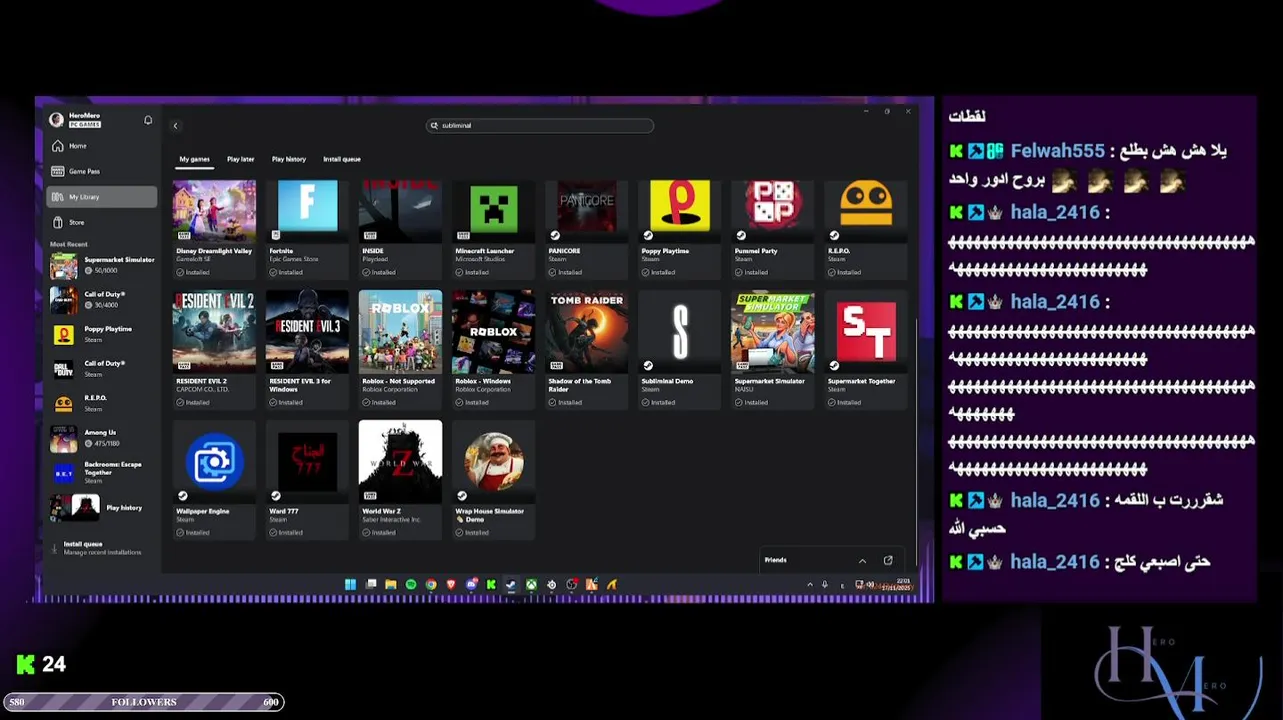1283x720 pixels.
Task: Open Kick app on the taskbar
Action: (491, 585)
